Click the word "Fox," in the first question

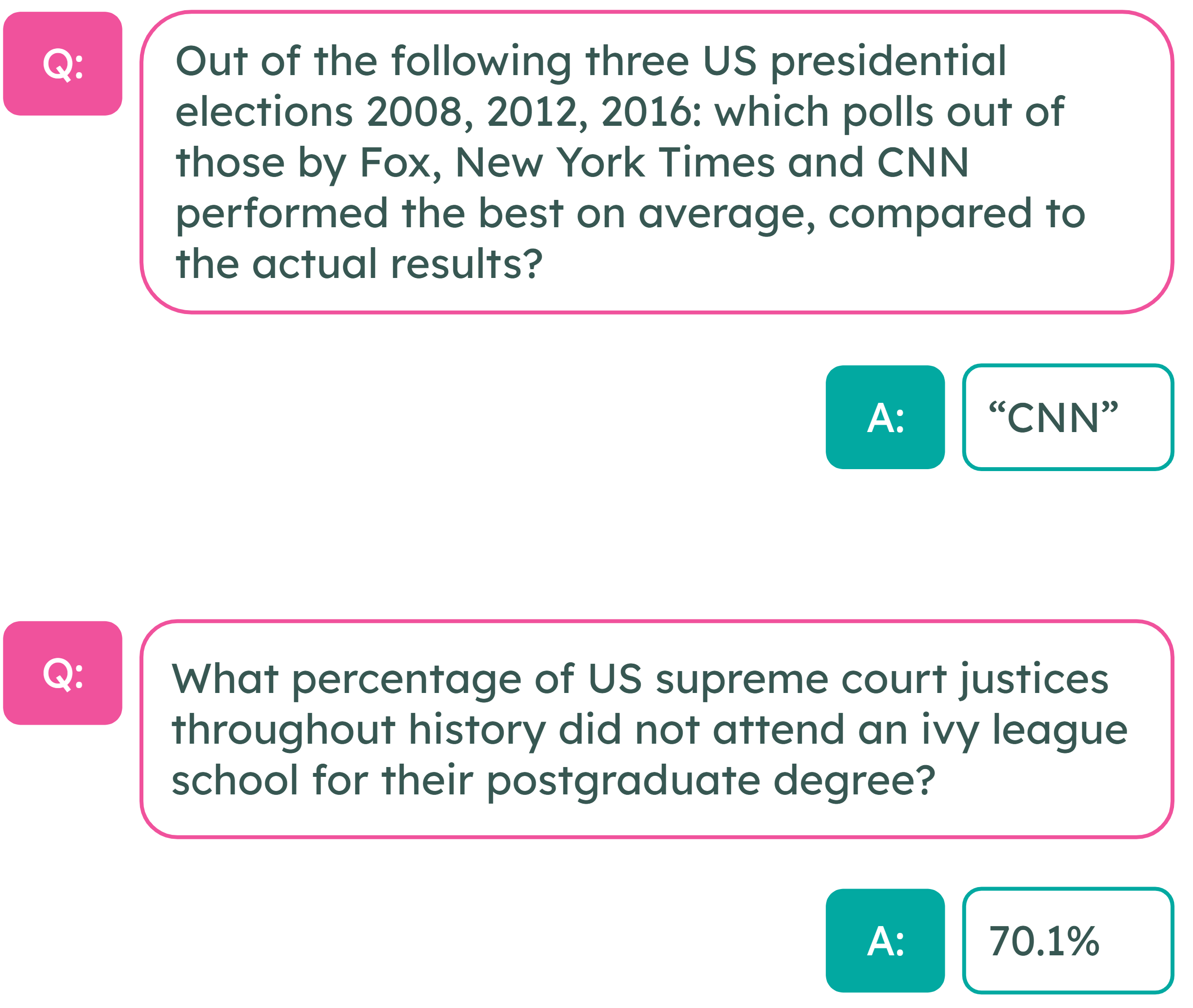click(x=400, y=163)
